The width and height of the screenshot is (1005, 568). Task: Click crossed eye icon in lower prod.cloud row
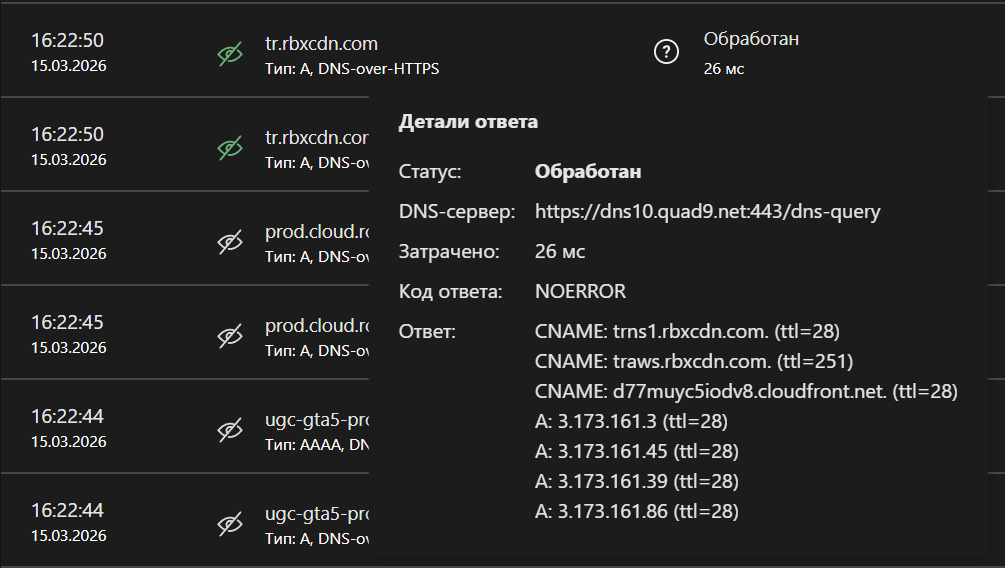230,335
